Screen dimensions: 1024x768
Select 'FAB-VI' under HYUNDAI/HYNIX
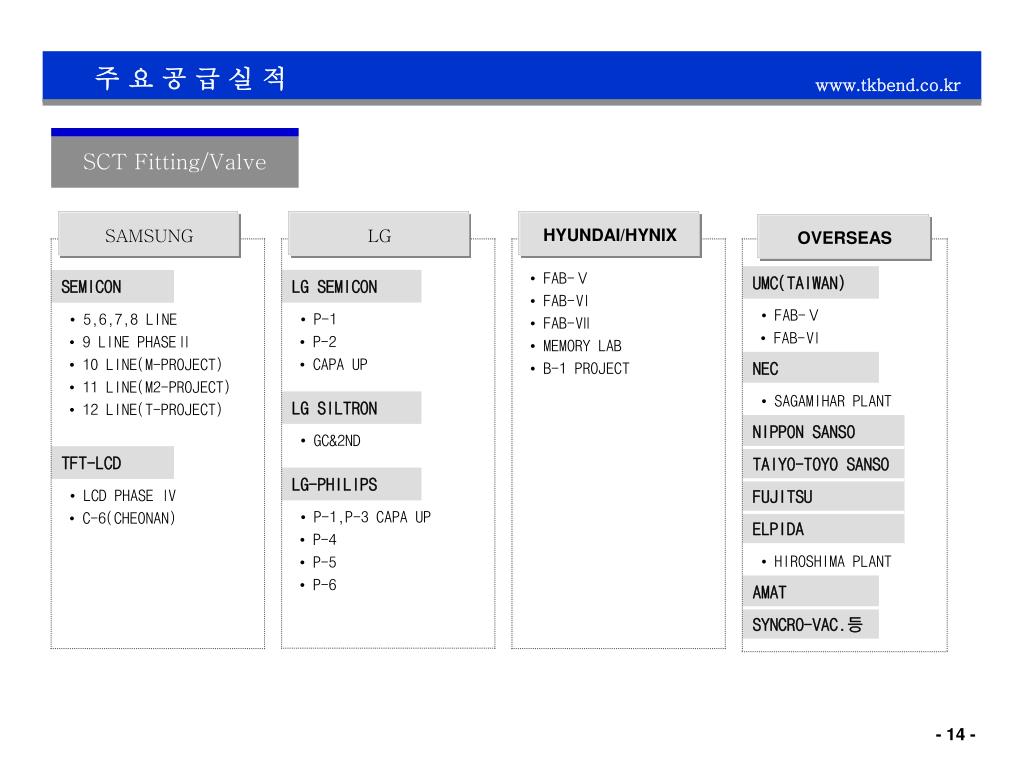point(566,301)
